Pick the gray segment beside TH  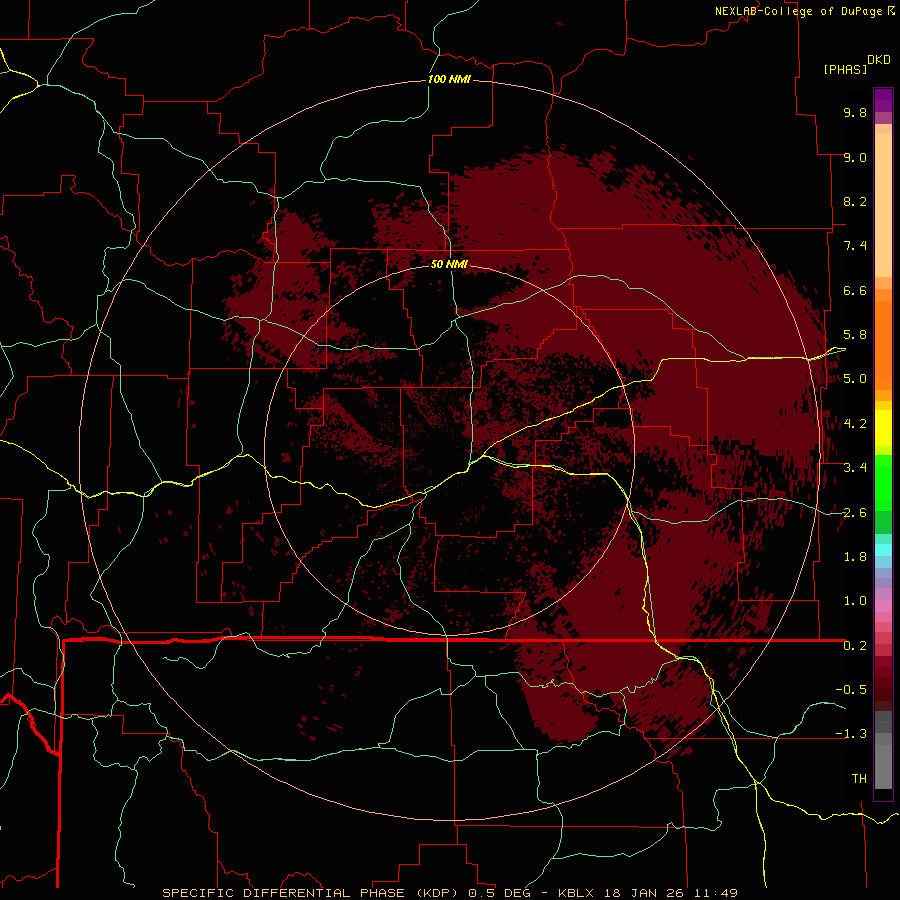pos(883,766)
